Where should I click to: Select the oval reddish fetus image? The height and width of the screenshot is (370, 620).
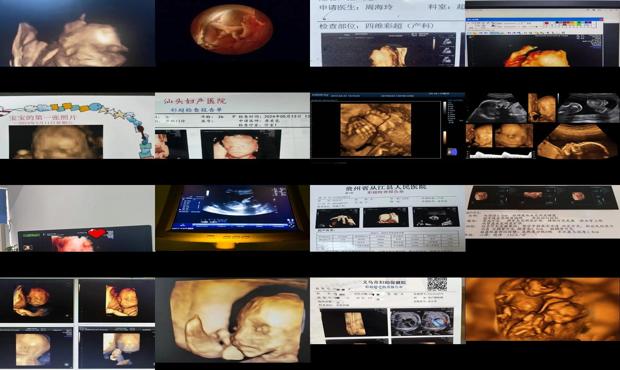pos(232,29)
